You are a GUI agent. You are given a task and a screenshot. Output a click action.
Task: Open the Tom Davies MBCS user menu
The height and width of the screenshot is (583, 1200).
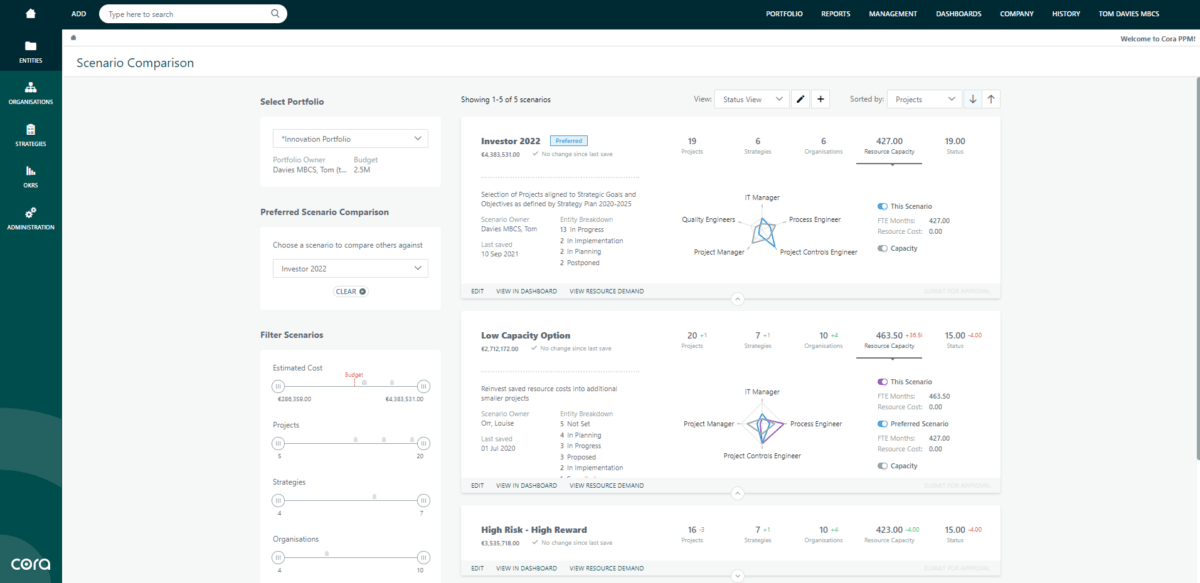1129,14
